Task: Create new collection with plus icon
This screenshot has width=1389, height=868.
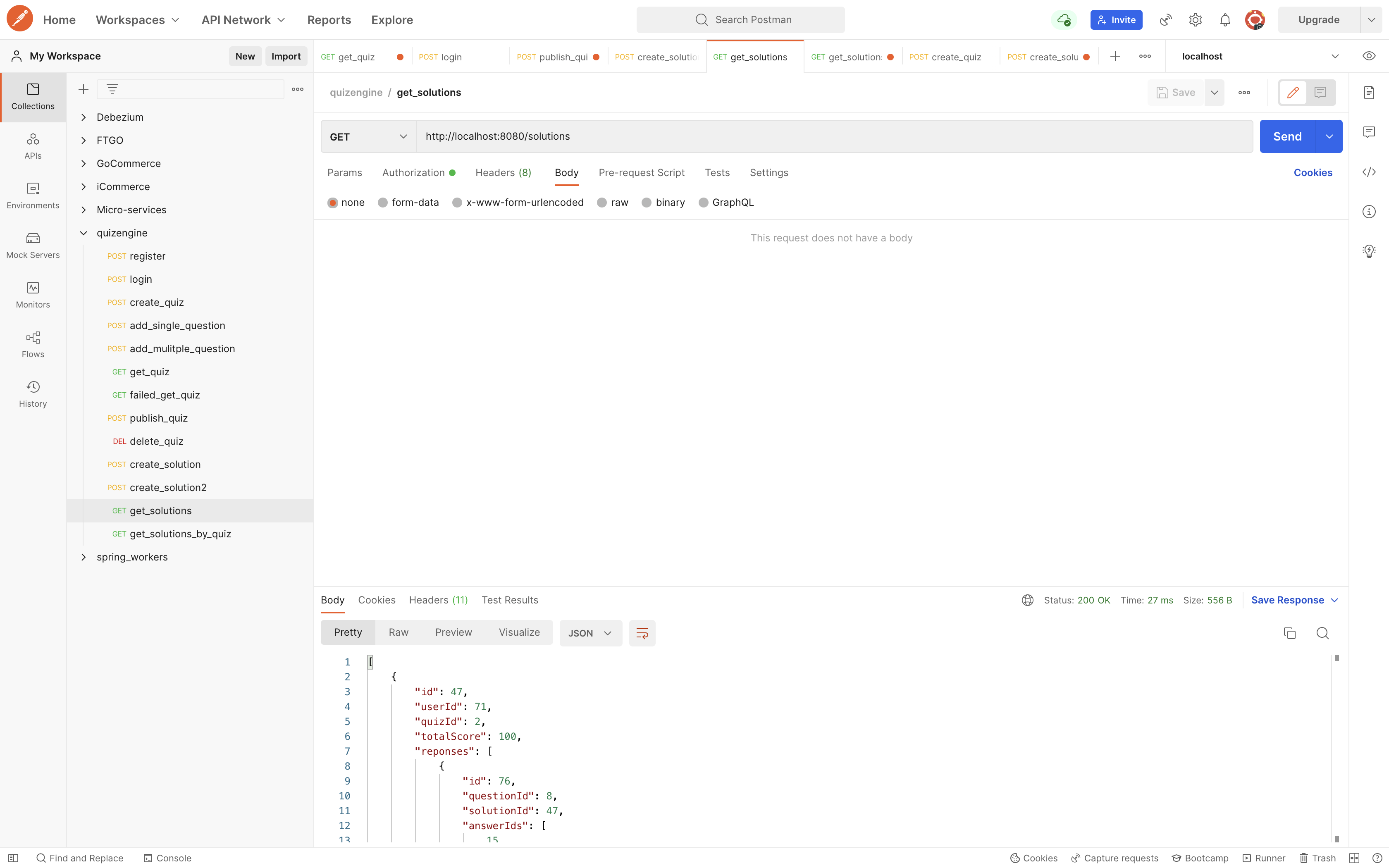Action: (83, 89)
